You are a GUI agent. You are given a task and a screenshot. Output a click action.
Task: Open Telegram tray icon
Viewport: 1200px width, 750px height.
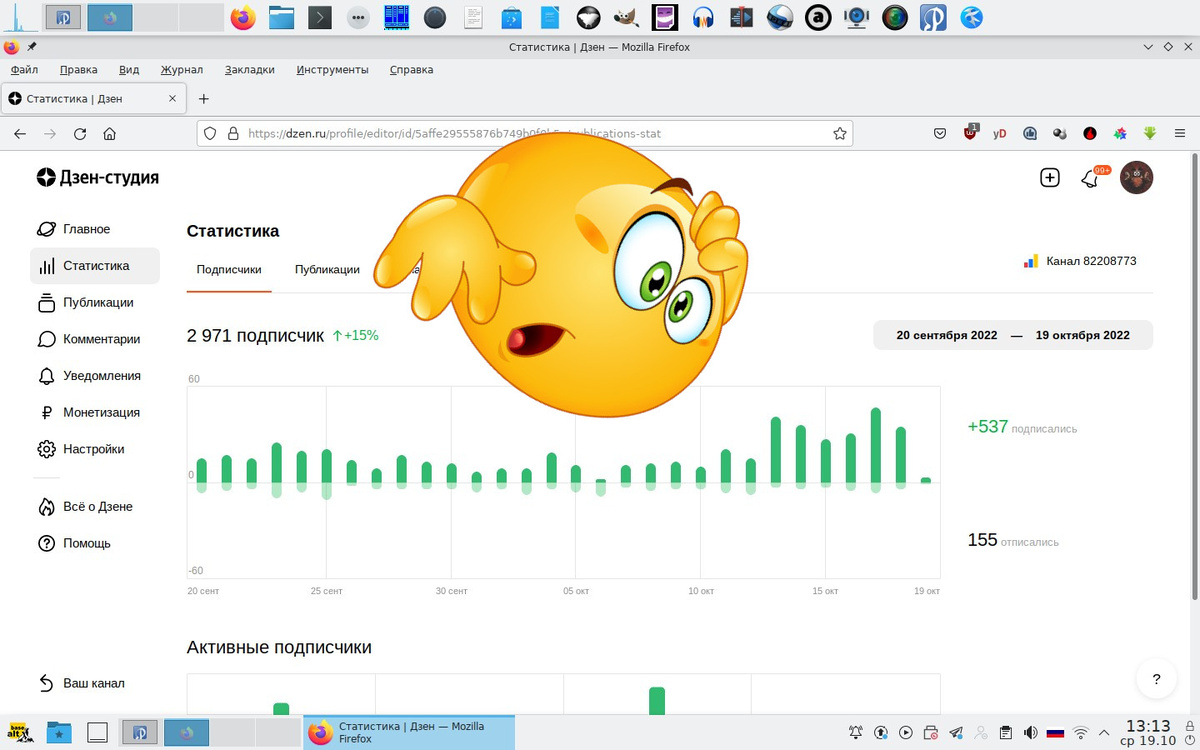[956, 732]
